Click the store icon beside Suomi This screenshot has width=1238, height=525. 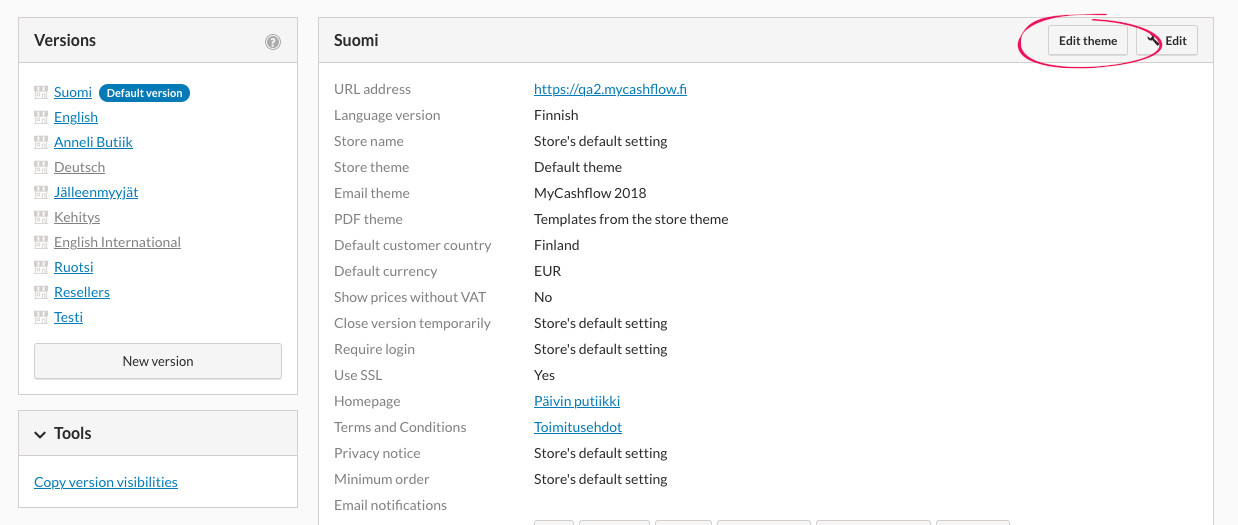point(41,92)
